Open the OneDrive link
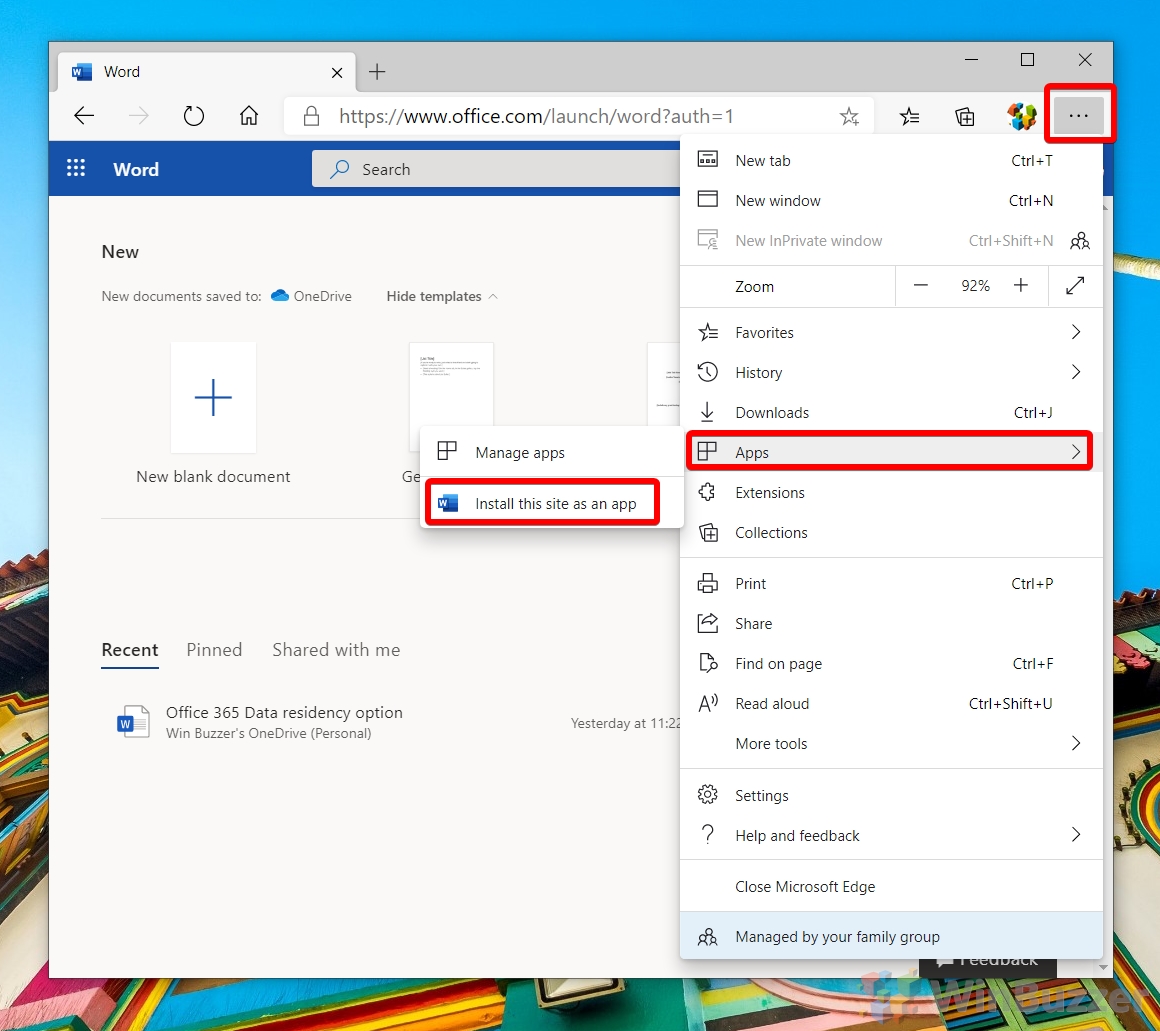 (320, 296)
